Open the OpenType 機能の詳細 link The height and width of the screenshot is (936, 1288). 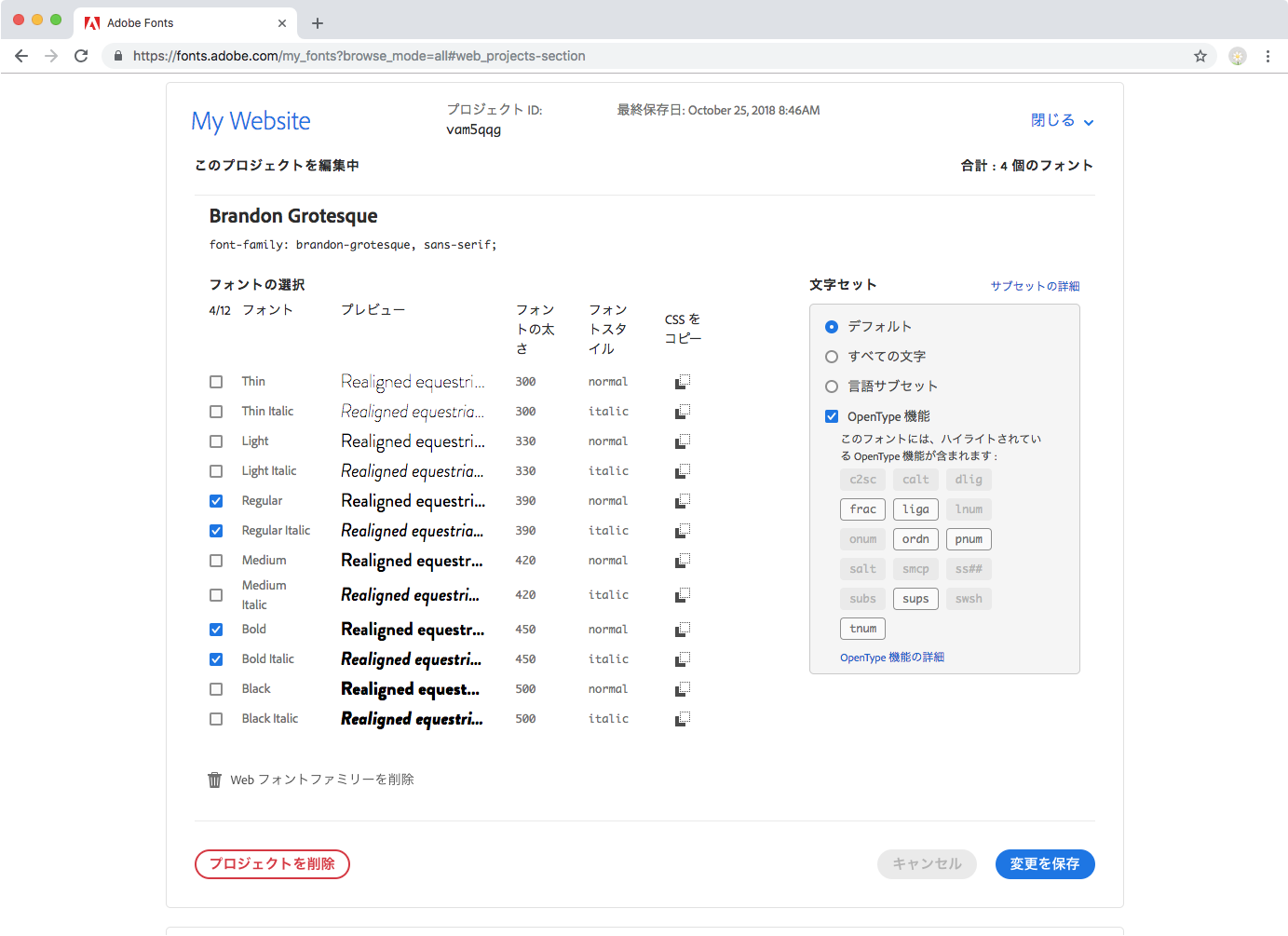[892, 658]
